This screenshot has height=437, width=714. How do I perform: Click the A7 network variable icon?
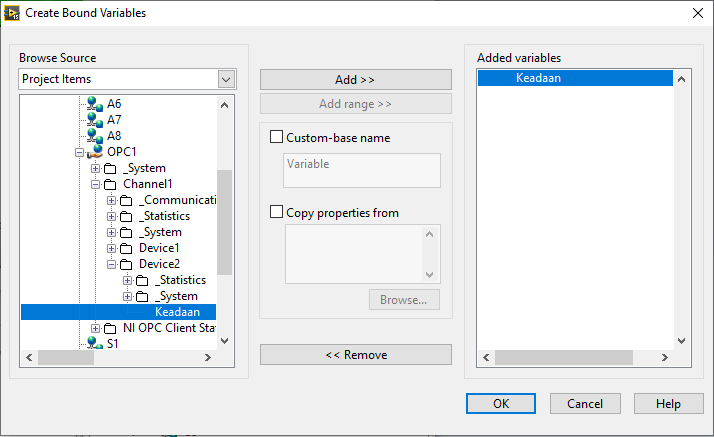(95, 120)
